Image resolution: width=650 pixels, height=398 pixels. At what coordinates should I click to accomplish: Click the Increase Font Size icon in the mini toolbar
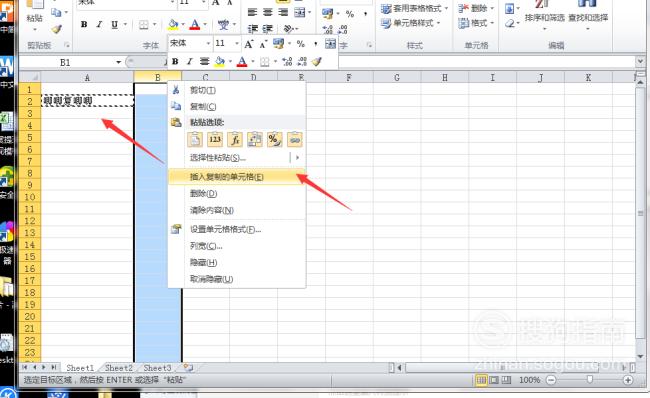249,44
